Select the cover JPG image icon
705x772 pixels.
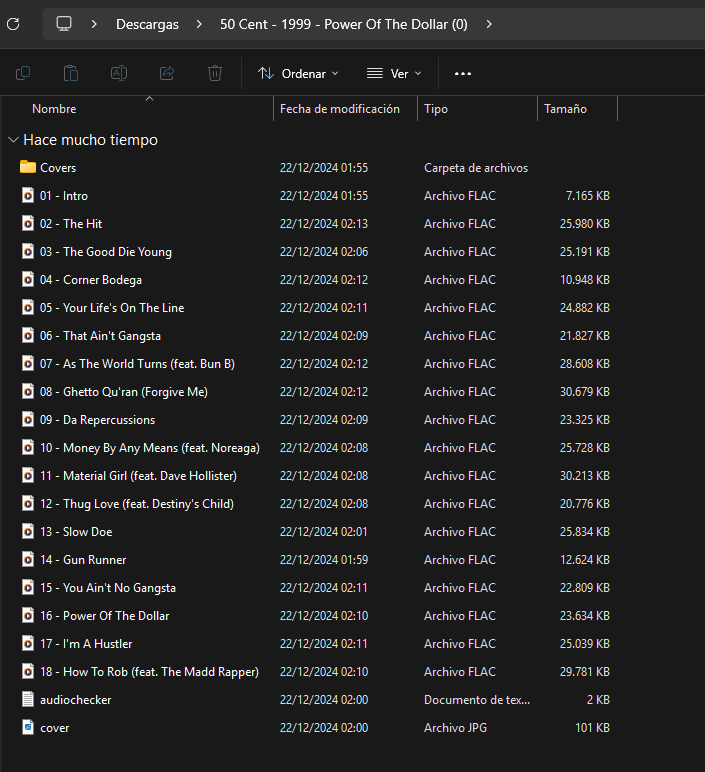pos(28,727)
